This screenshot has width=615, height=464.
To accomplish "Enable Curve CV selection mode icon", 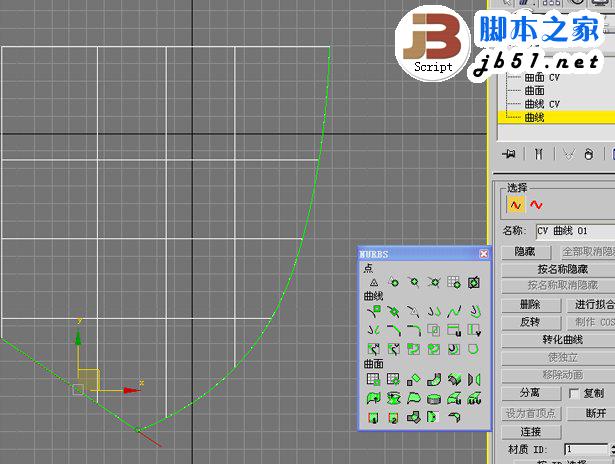I will 516,204.
